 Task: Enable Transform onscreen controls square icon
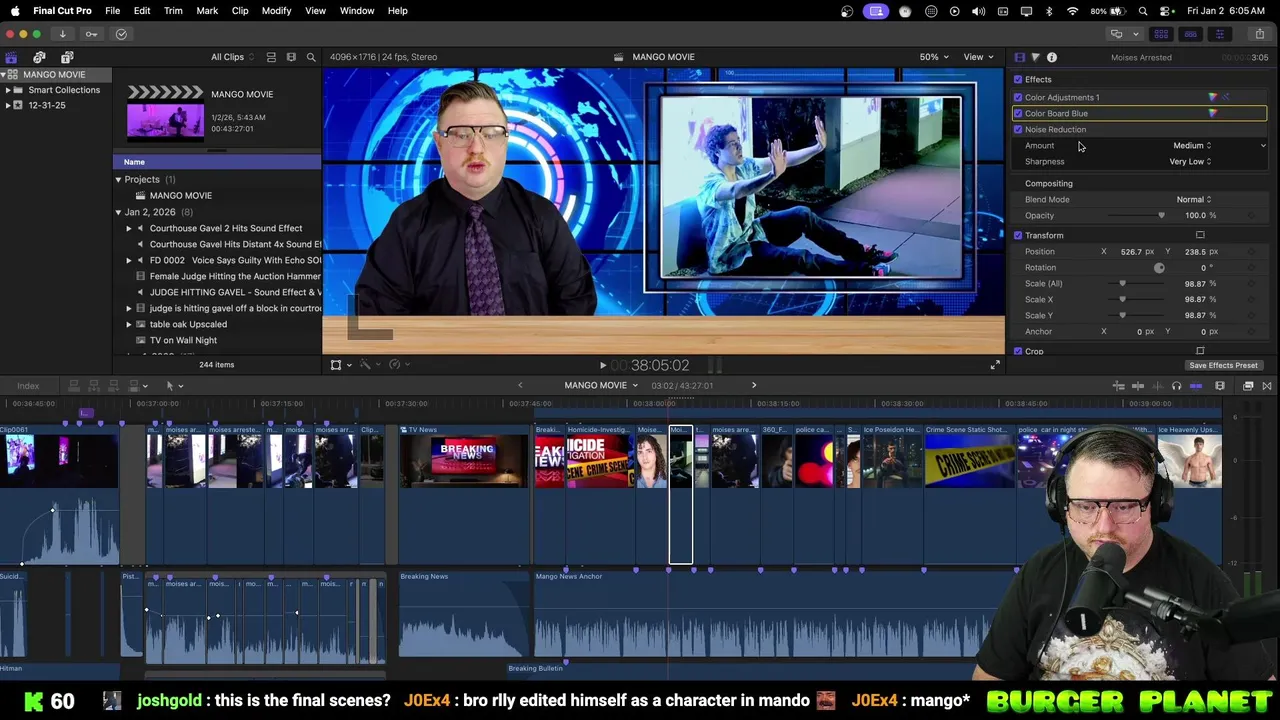(x=1200, y=235)
